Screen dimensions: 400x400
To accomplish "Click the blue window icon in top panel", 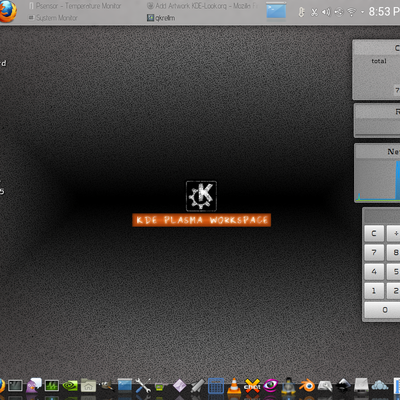I will 276,11.
